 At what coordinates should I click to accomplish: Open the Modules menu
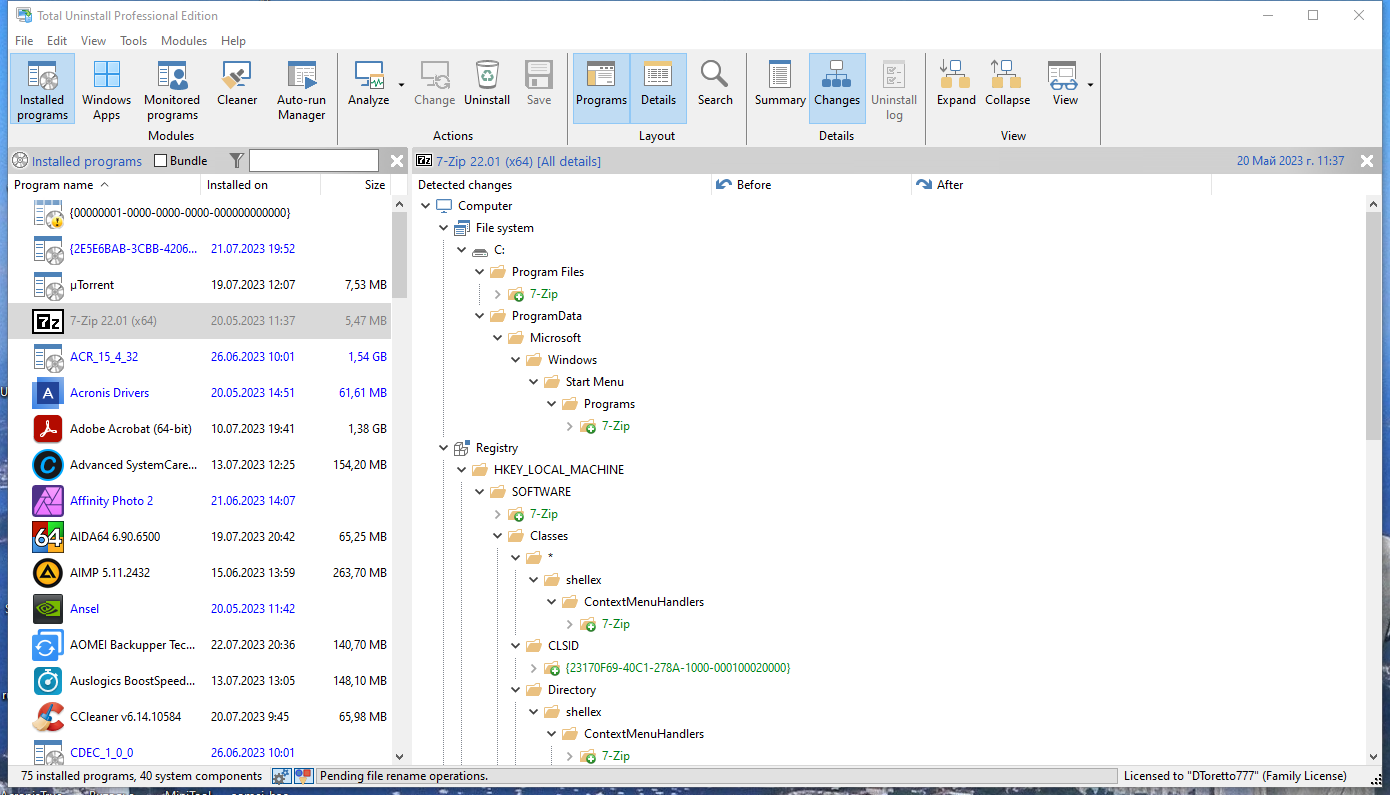pos(184,41)
